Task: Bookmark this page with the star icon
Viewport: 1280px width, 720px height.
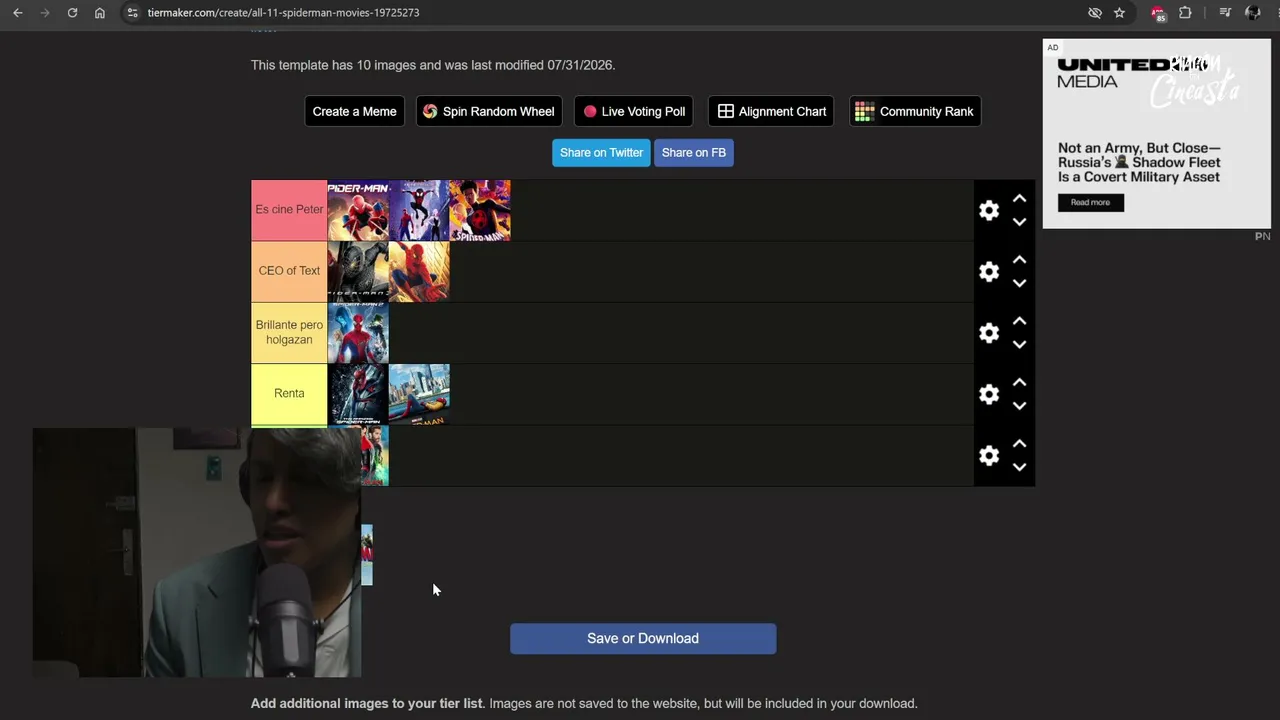Action: 1119,13
